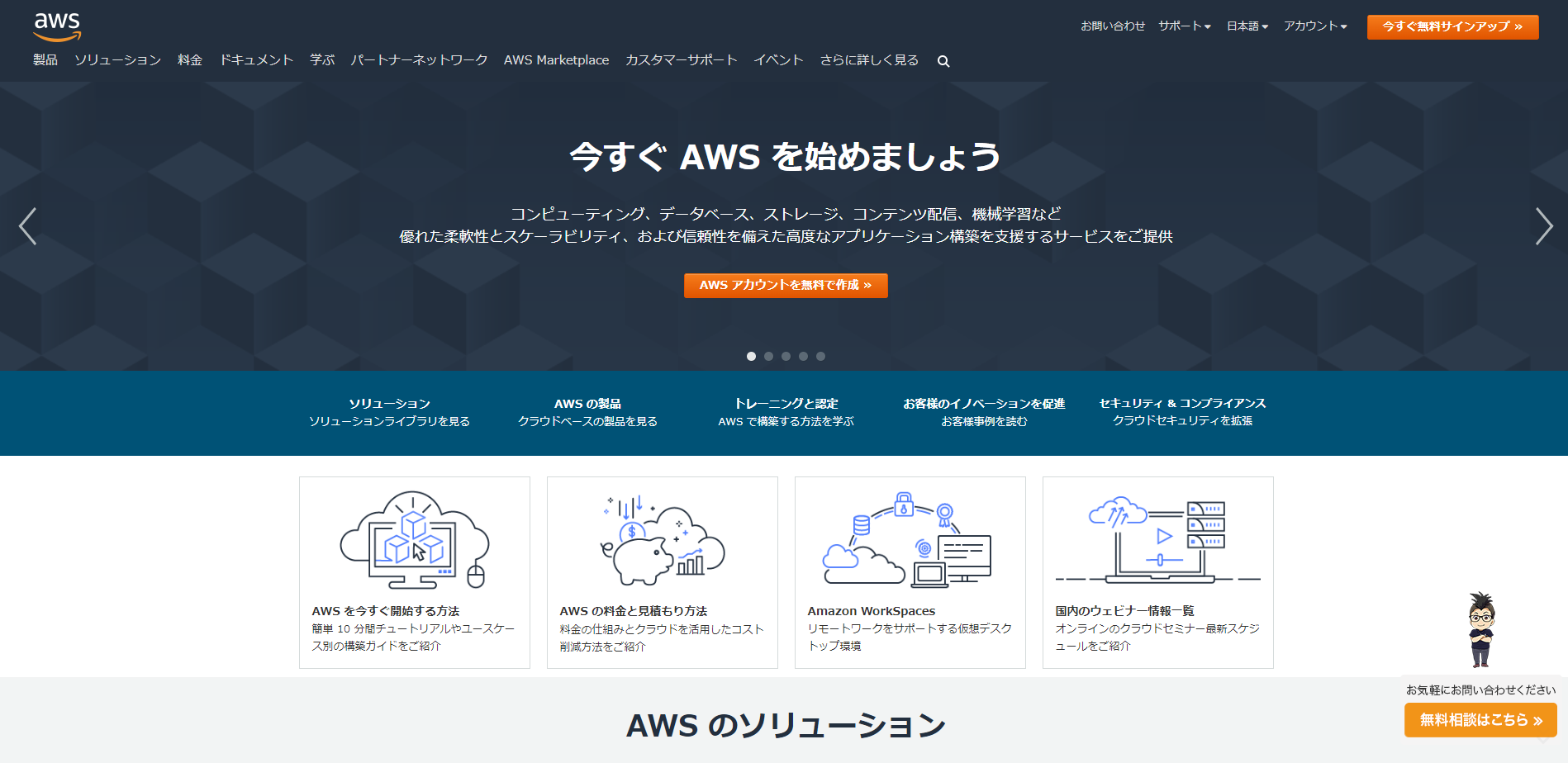Viewport: 1568px width, 763px height.
Task: Click the piggy bank pricing illustration
Action: 663,540
